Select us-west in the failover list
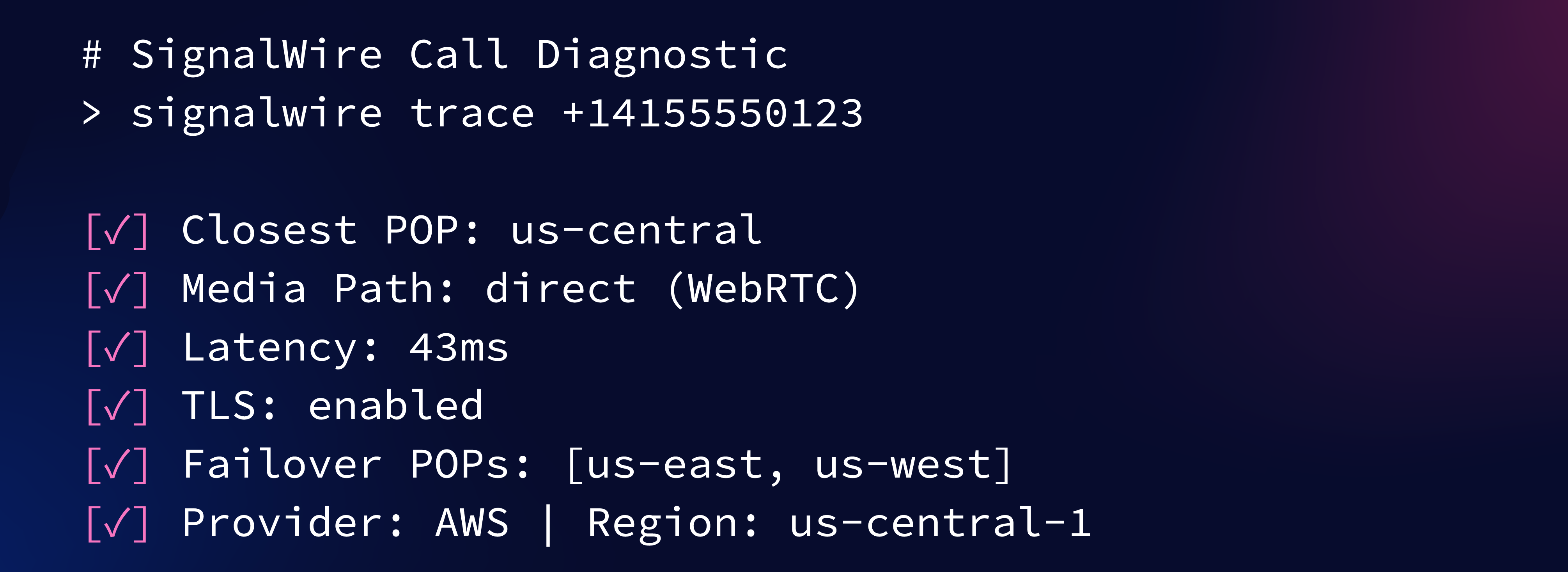 903,465
